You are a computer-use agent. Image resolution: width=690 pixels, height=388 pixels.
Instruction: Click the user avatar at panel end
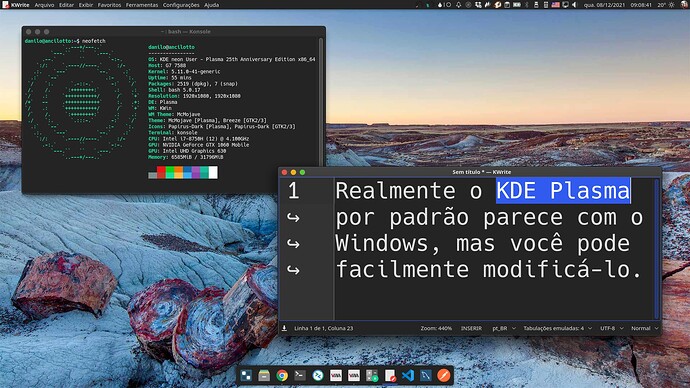coord(683,5)
